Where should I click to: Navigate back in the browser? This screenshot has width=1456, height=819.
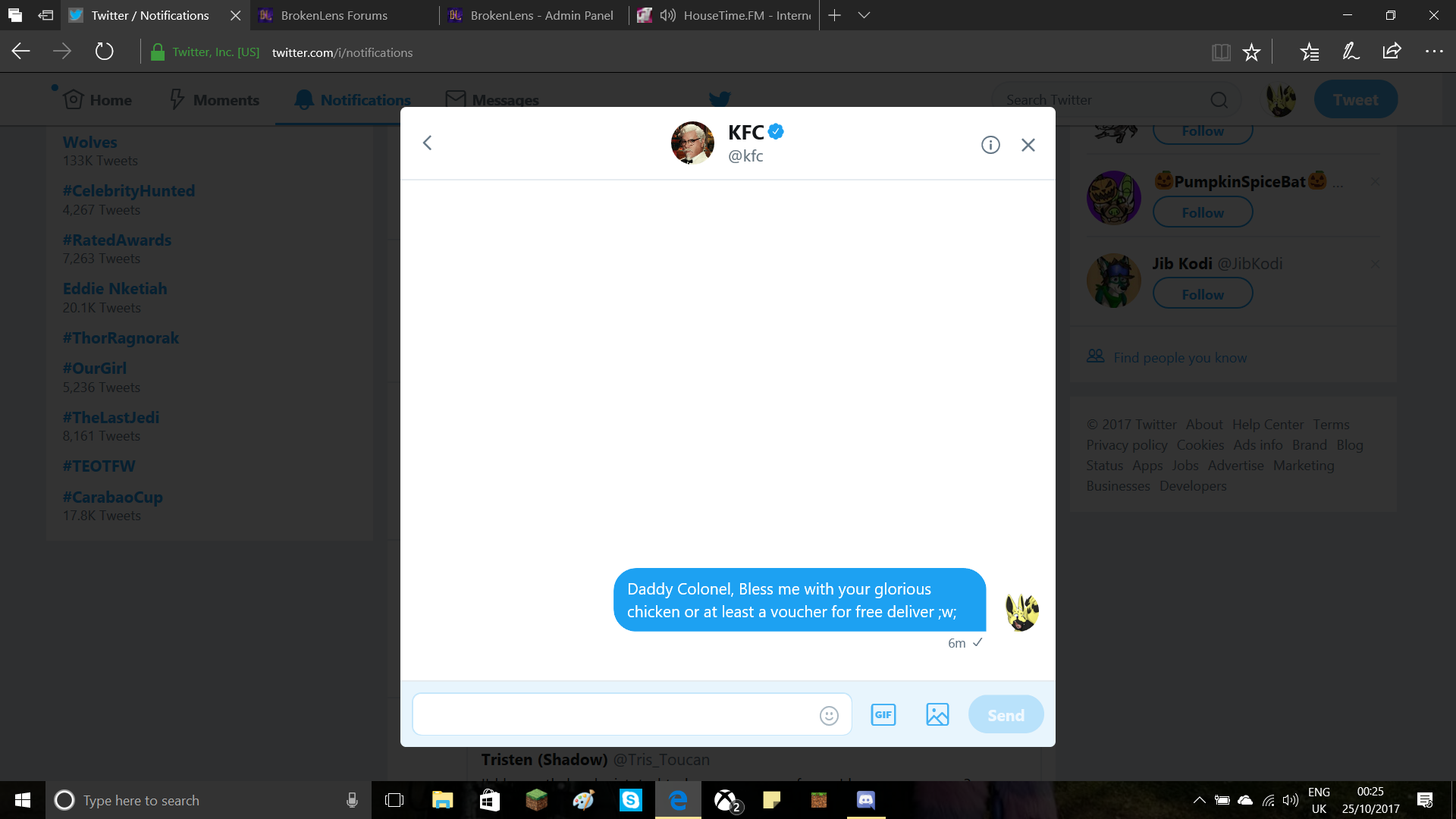pyautogui.click(x=21, y=52)
